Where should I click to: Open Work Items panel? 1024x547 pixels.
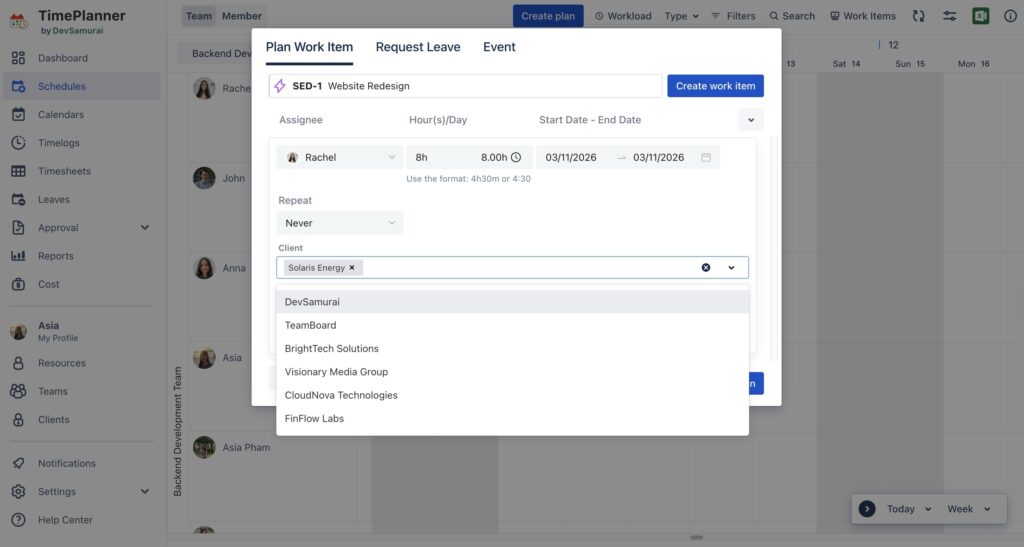pos(863,16)
